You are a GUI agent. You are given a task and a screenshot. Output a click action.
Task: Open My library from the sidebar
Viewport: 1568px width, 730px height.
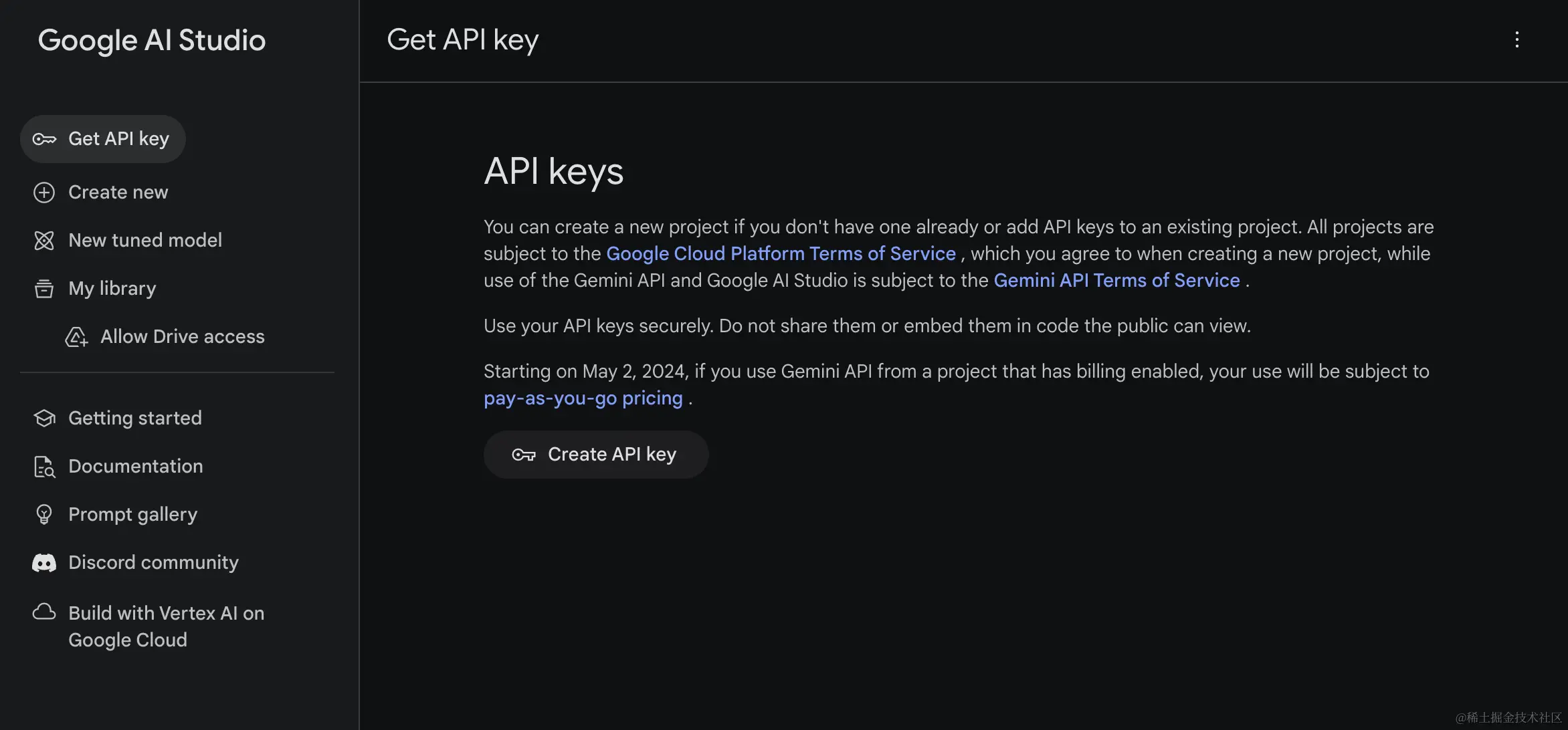[112, 289]
